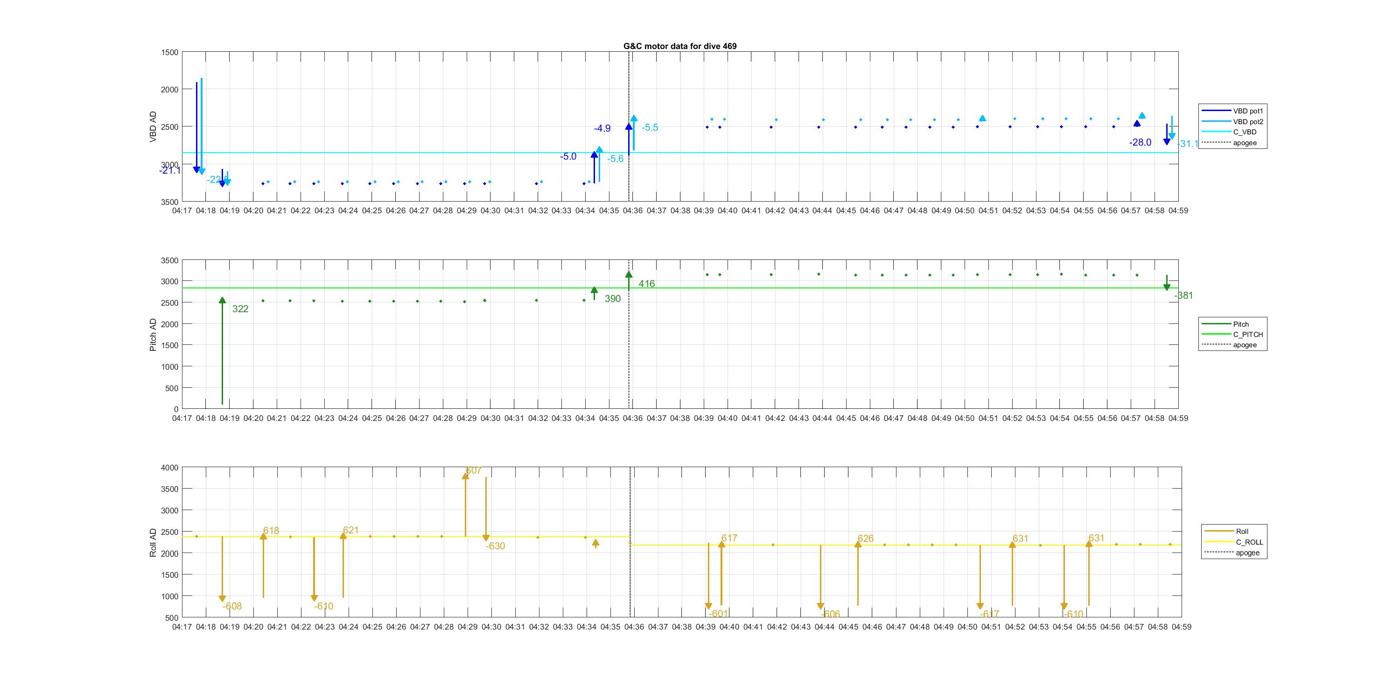
Task: Click the '4000' tick on the Roll y-axis
Action: coord(170,467)
